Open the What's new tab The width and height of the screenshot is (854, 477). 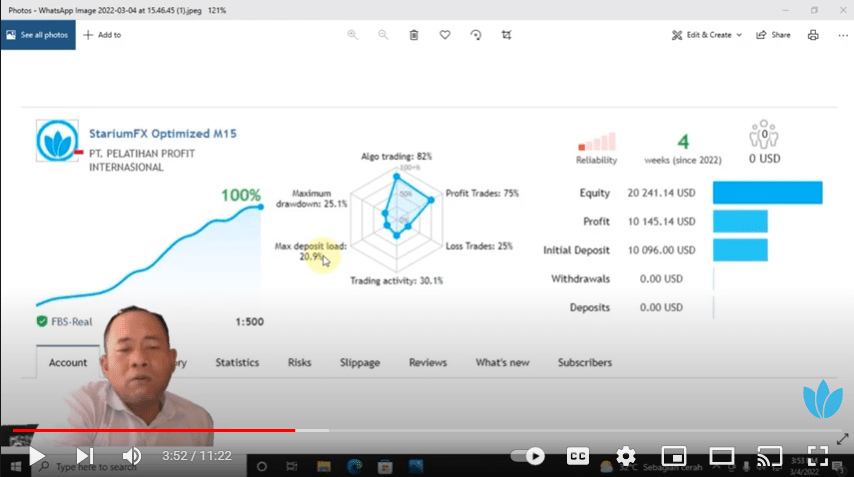(502, 362)
